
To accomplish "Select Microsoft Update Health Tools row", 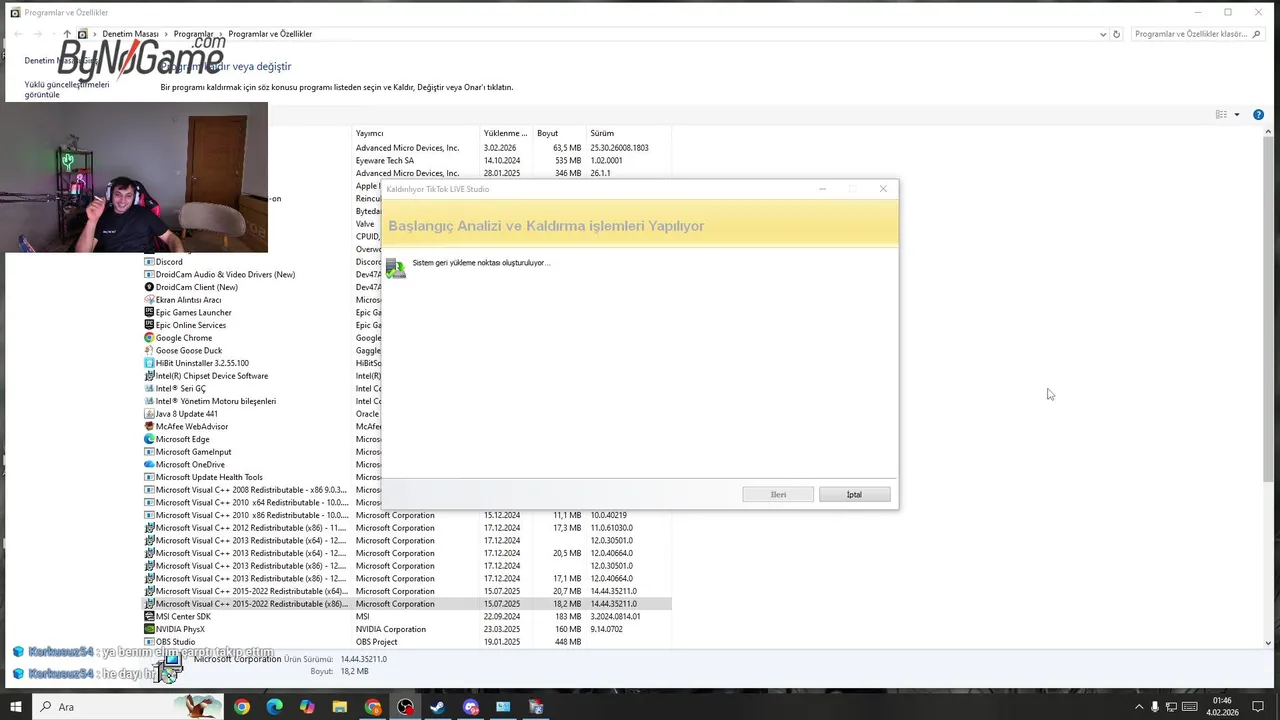I will (x=407, y=477).
